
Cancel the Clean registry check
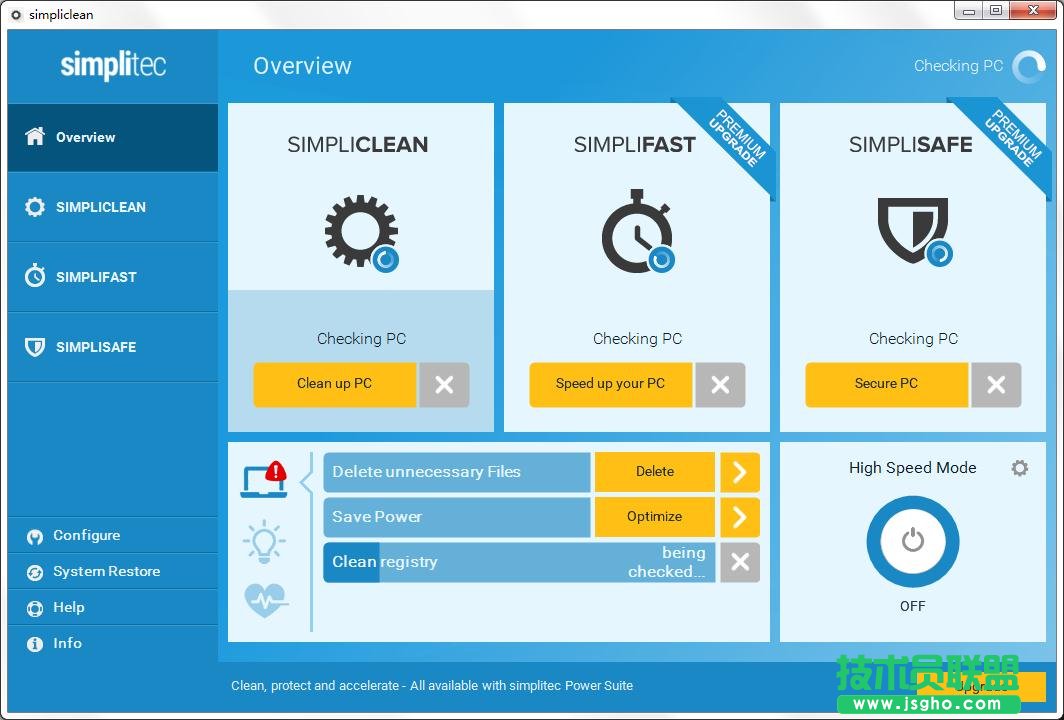click(740, 562)
